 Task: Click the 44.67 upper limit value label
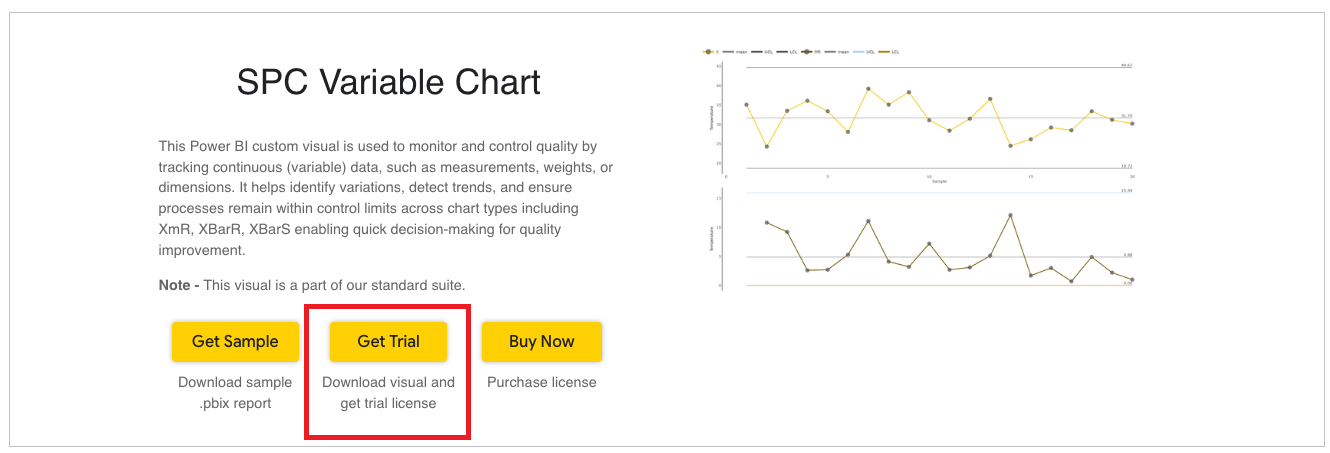tap(1126, 65)
